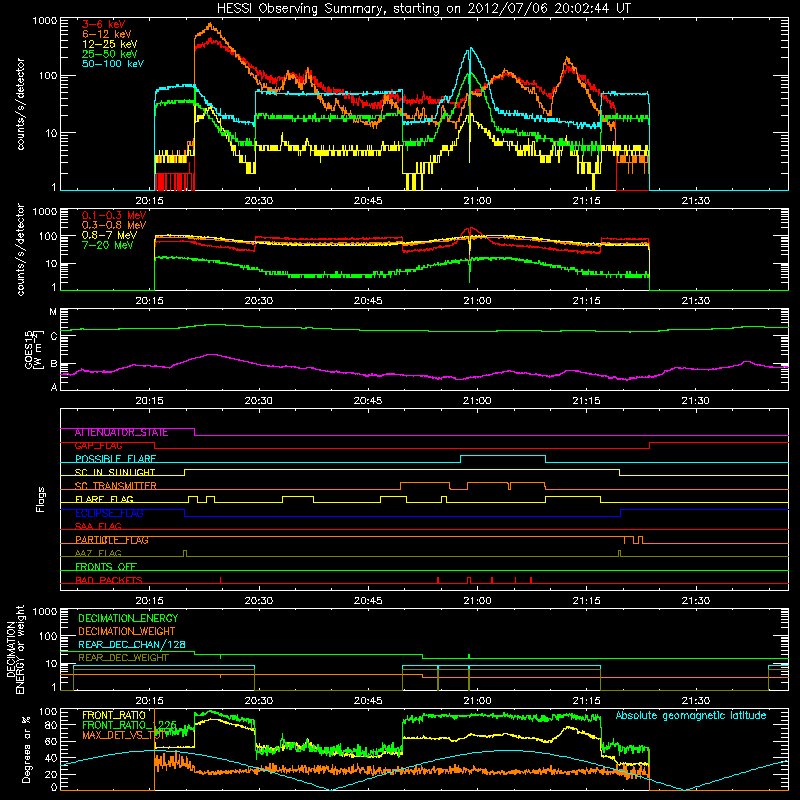Click the 0.8-7 MeV legend entry
Viewport: 800px width, 800px height.
pyautogui.click(x=109, y=235)
